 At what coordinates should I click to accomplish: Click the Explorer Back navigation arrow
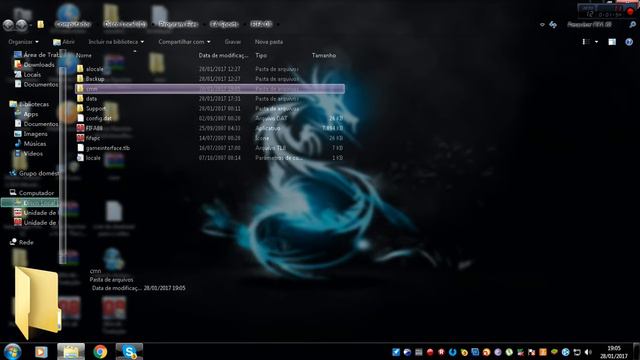8,25
